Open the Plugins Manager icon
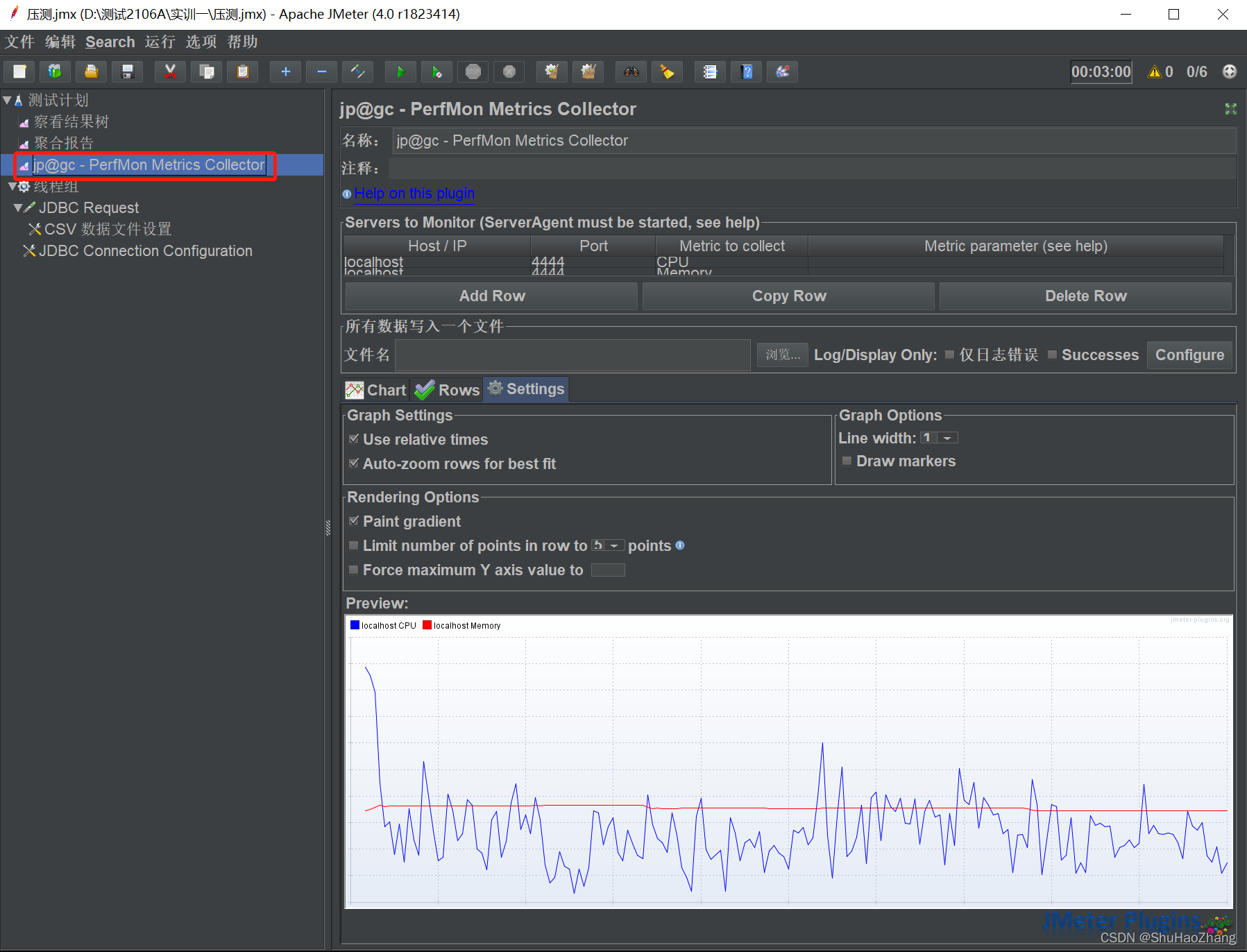 [x=782, y=71]
